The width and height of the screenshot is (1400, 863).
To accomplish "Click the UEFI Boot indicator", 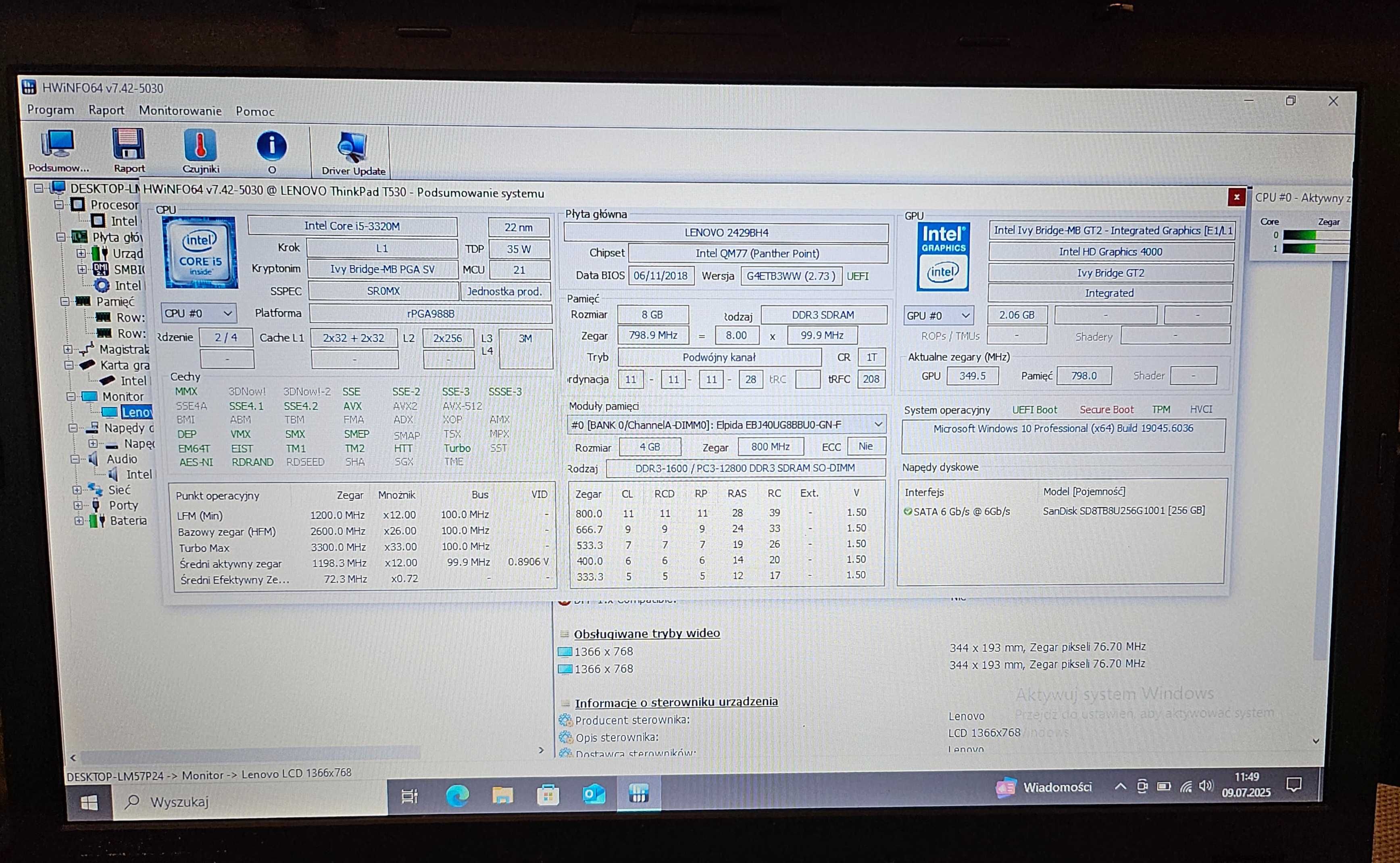I will [1035, 410].
